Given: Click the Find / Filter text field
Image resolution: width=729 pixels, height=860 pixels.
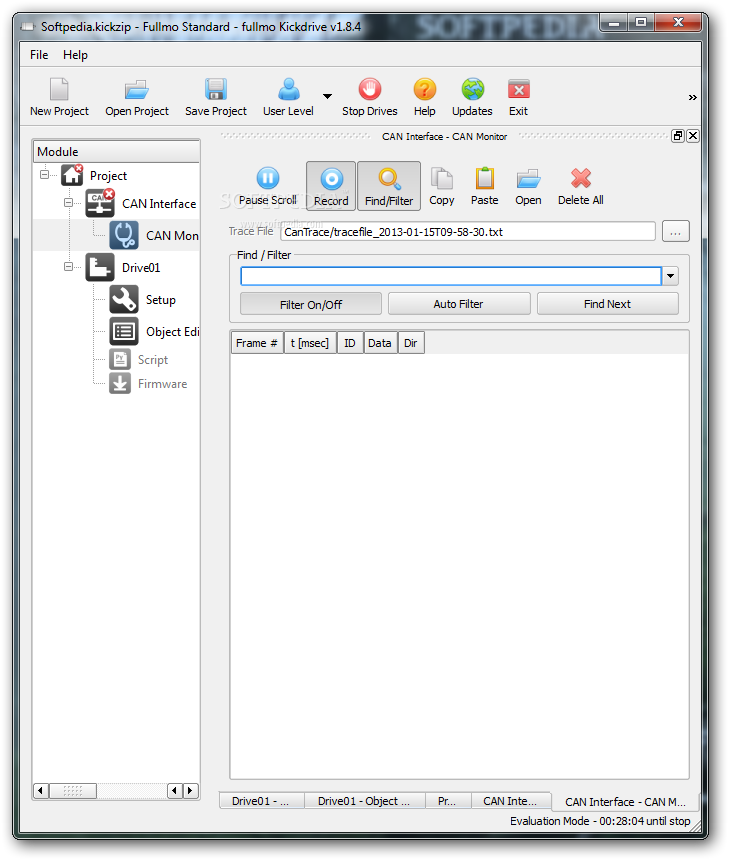Looking at the screenshot, I should (x=451, y=276).
